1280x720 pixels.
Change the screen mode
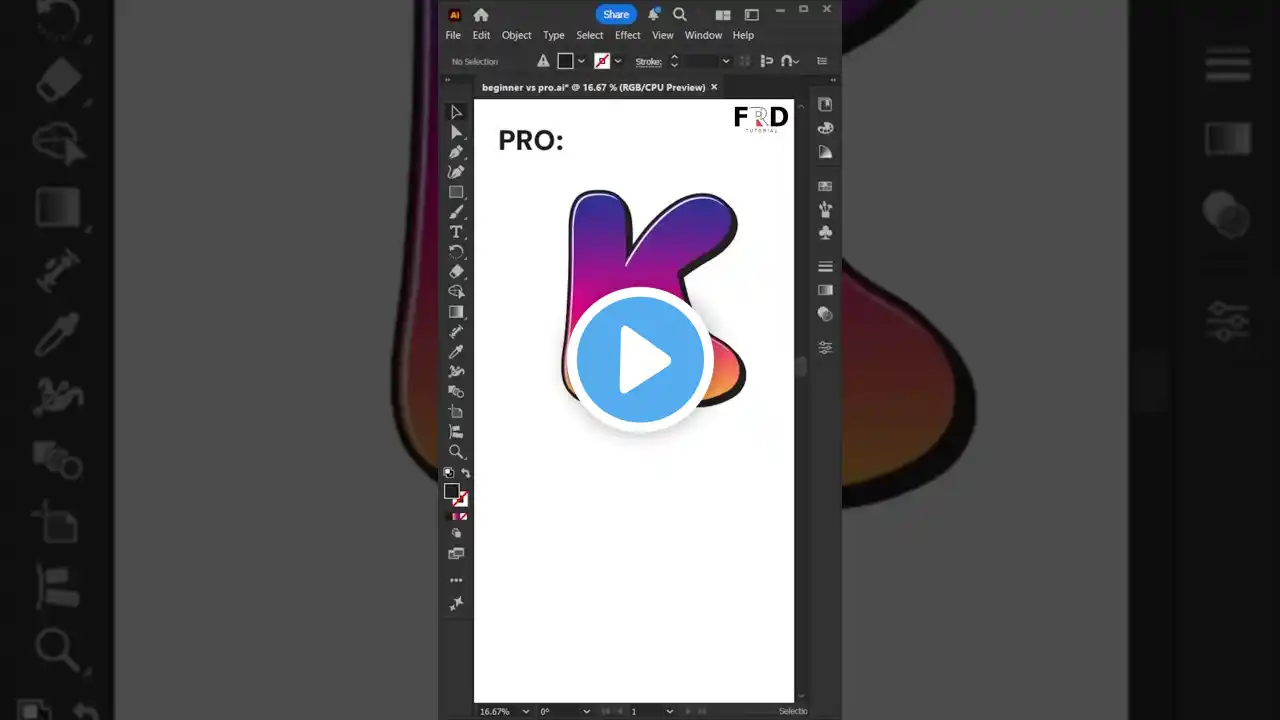coord(456,554)
